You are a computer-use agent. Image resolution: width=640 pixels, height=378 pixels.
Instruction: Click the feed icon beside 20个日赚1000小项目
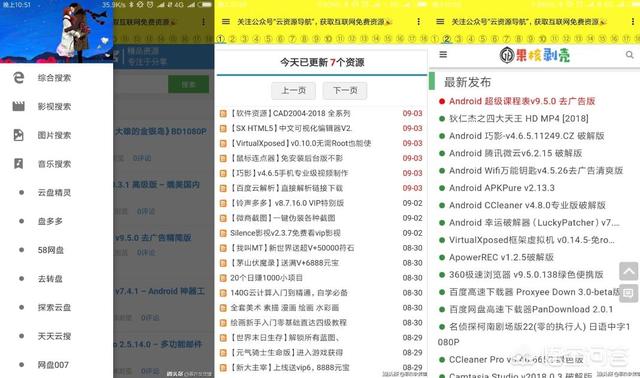pyautogui.click(x=223, y=278)
